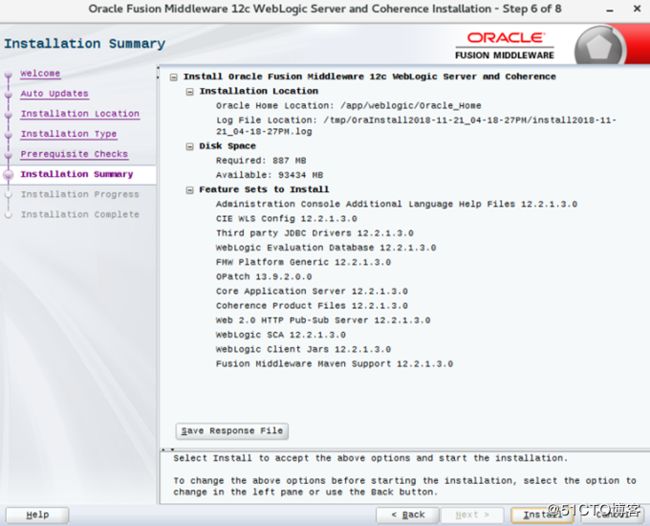Collapse the Disk Space section
Viewport: 650px width, 526px height.
pyautogui.click(x=189, y=147)
